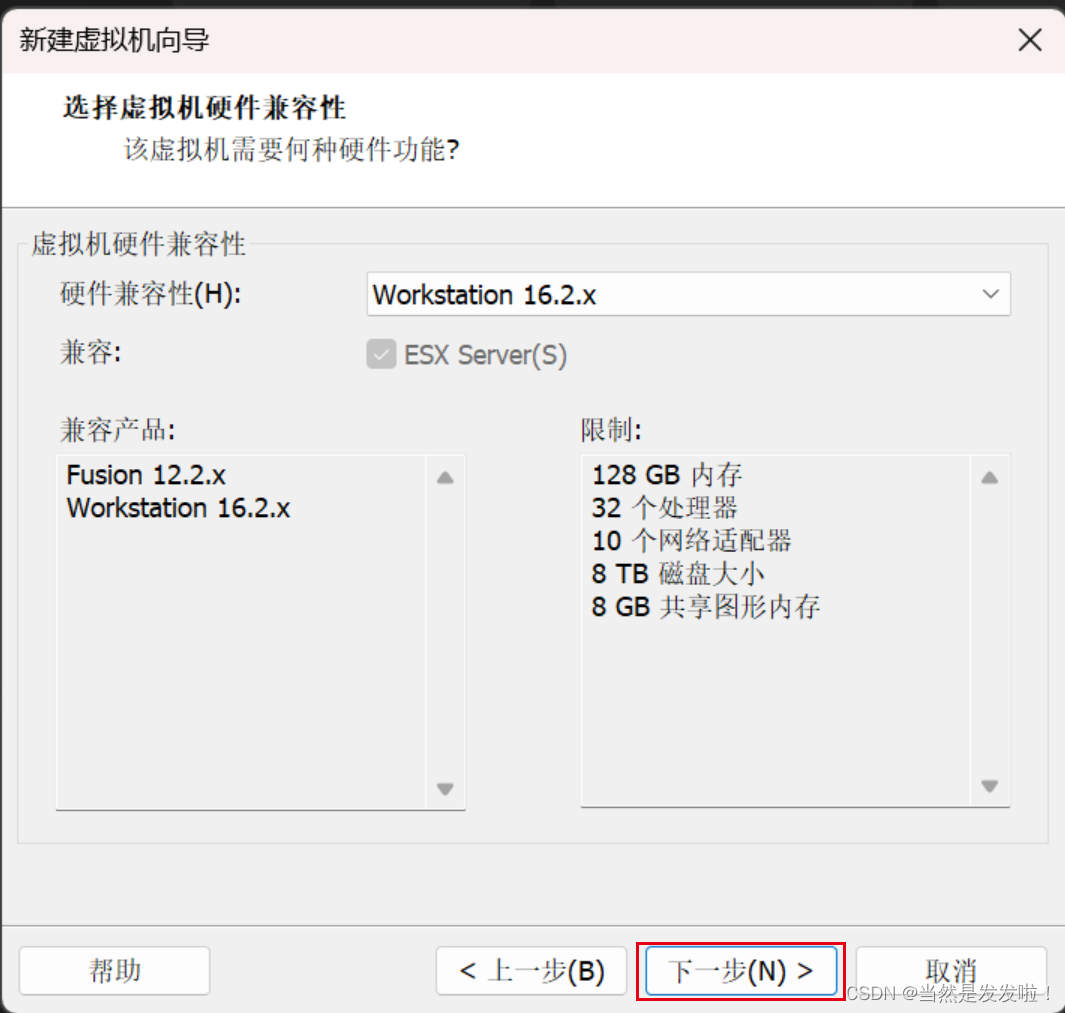Cancel the wizard with 取消 button
1065x1013 pixels.
pos(951,970)
